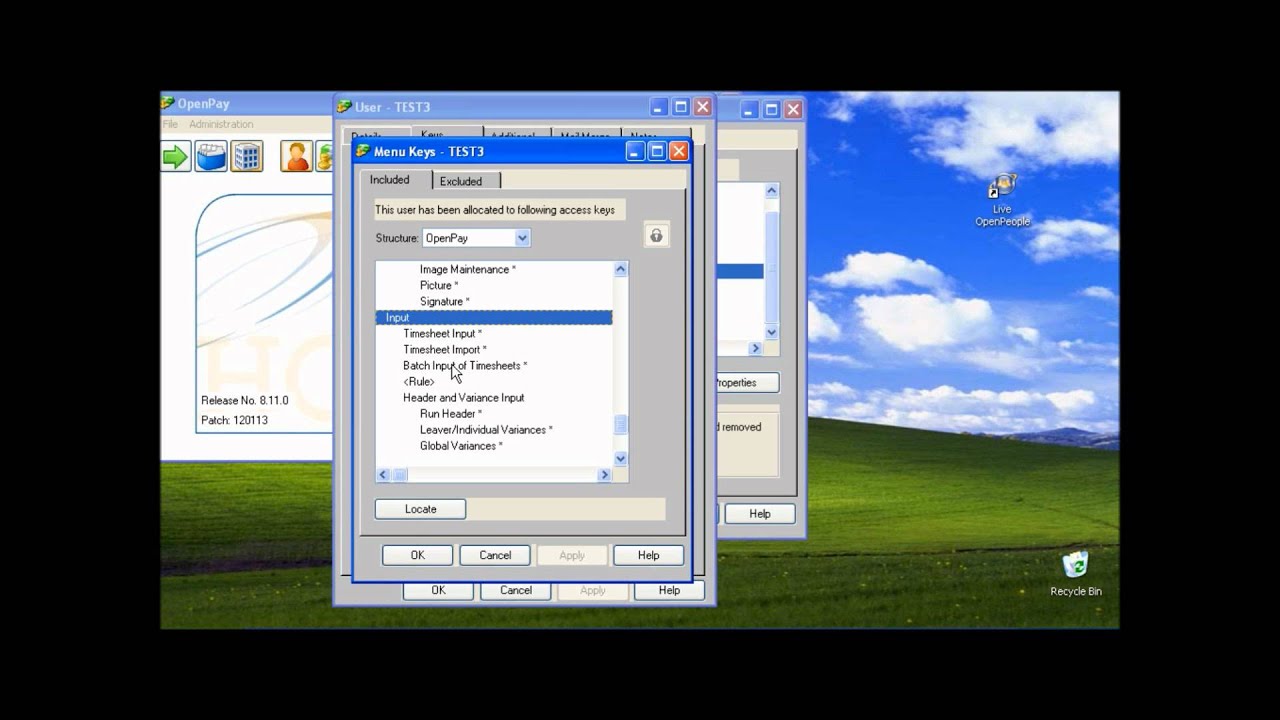Click OK in the Menu Keys dialog

coord(417,555)
